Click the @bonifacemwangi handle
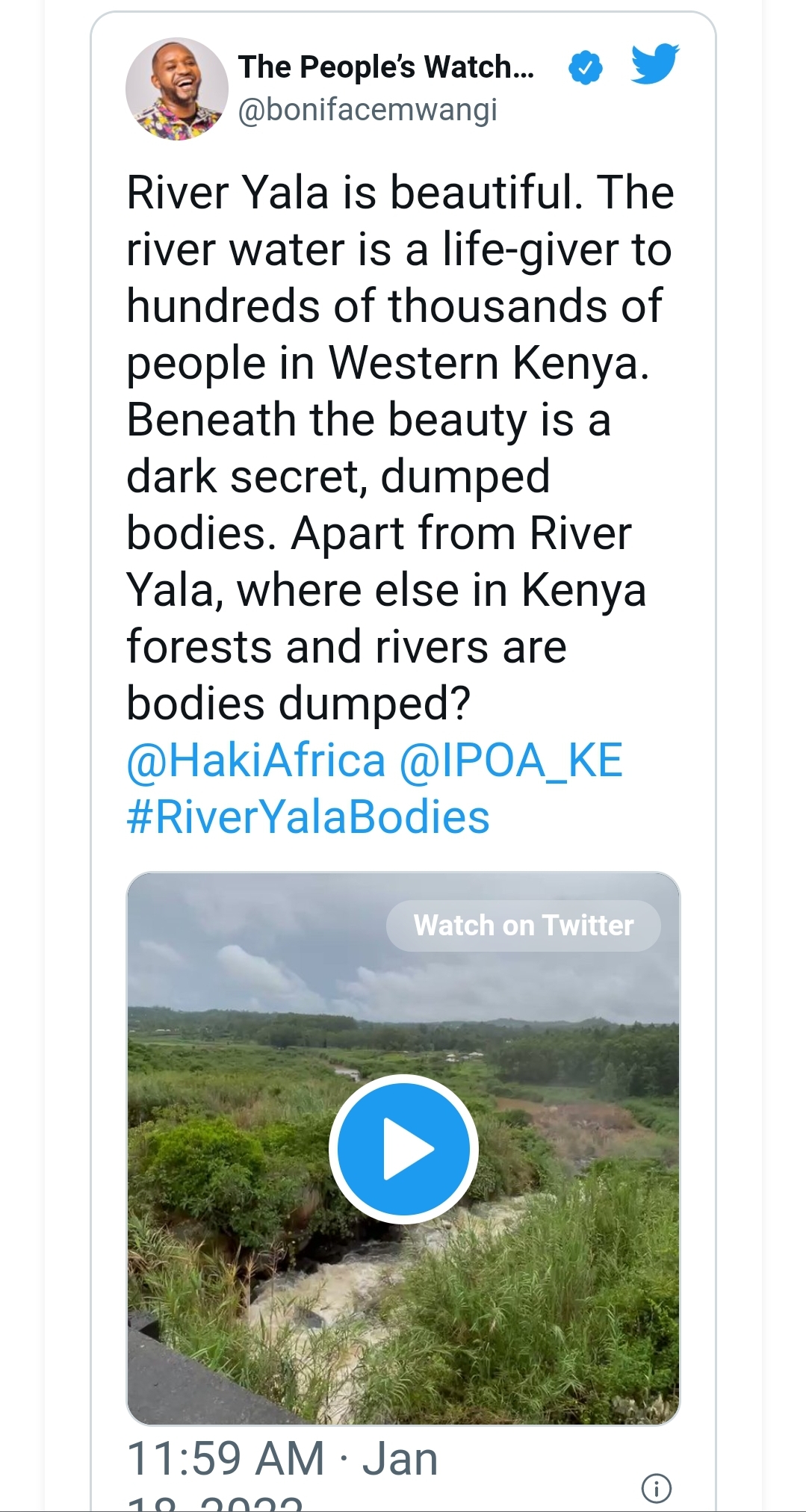The height and width of the screenshot is (1512, 806). (368, 110)
